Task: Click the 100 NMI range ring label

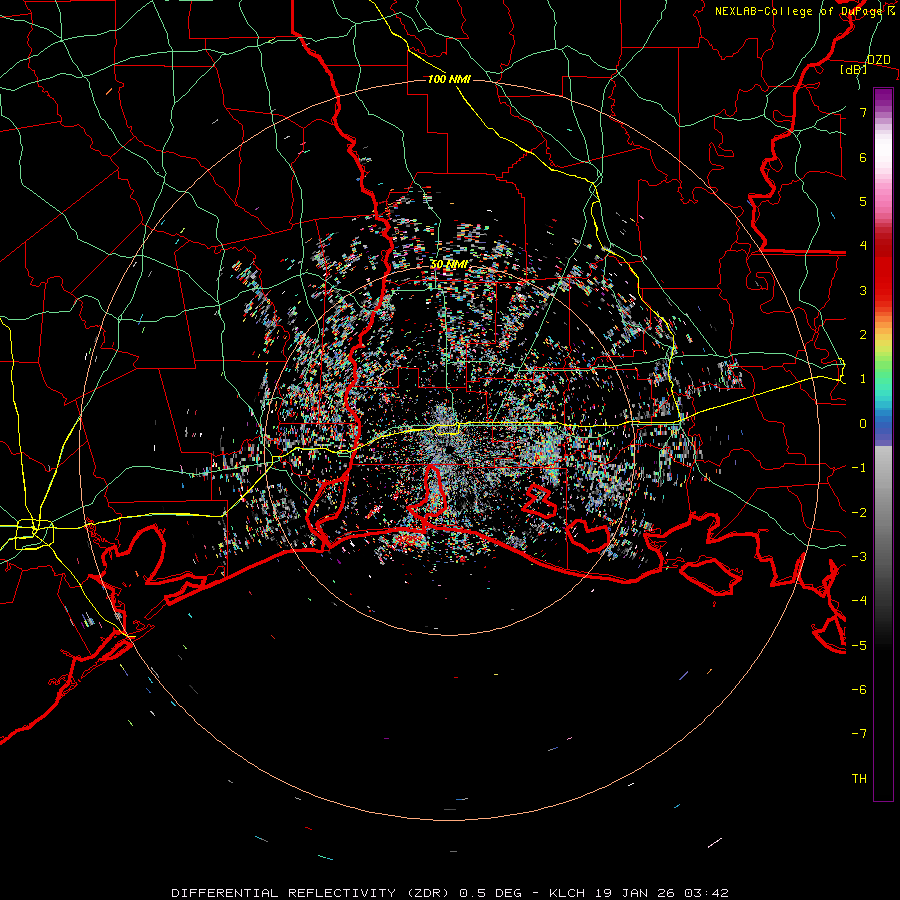Action: [449, 79]
